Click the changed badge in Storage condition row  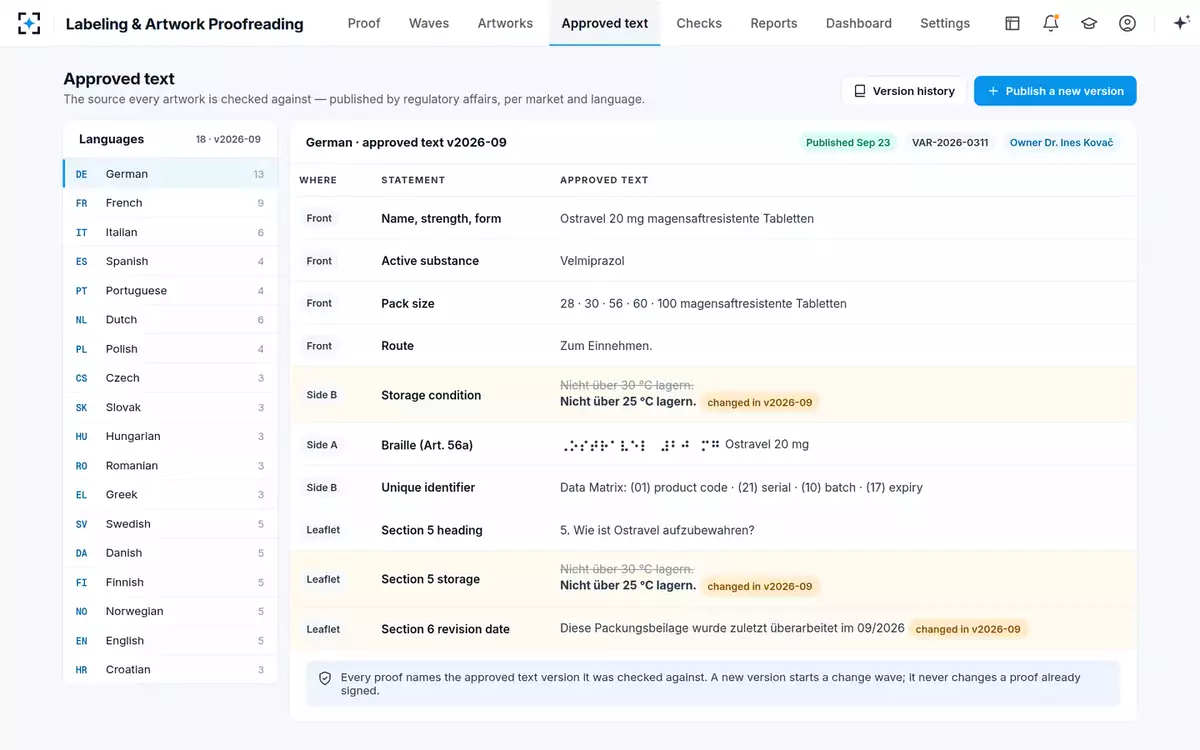[760, 402]
